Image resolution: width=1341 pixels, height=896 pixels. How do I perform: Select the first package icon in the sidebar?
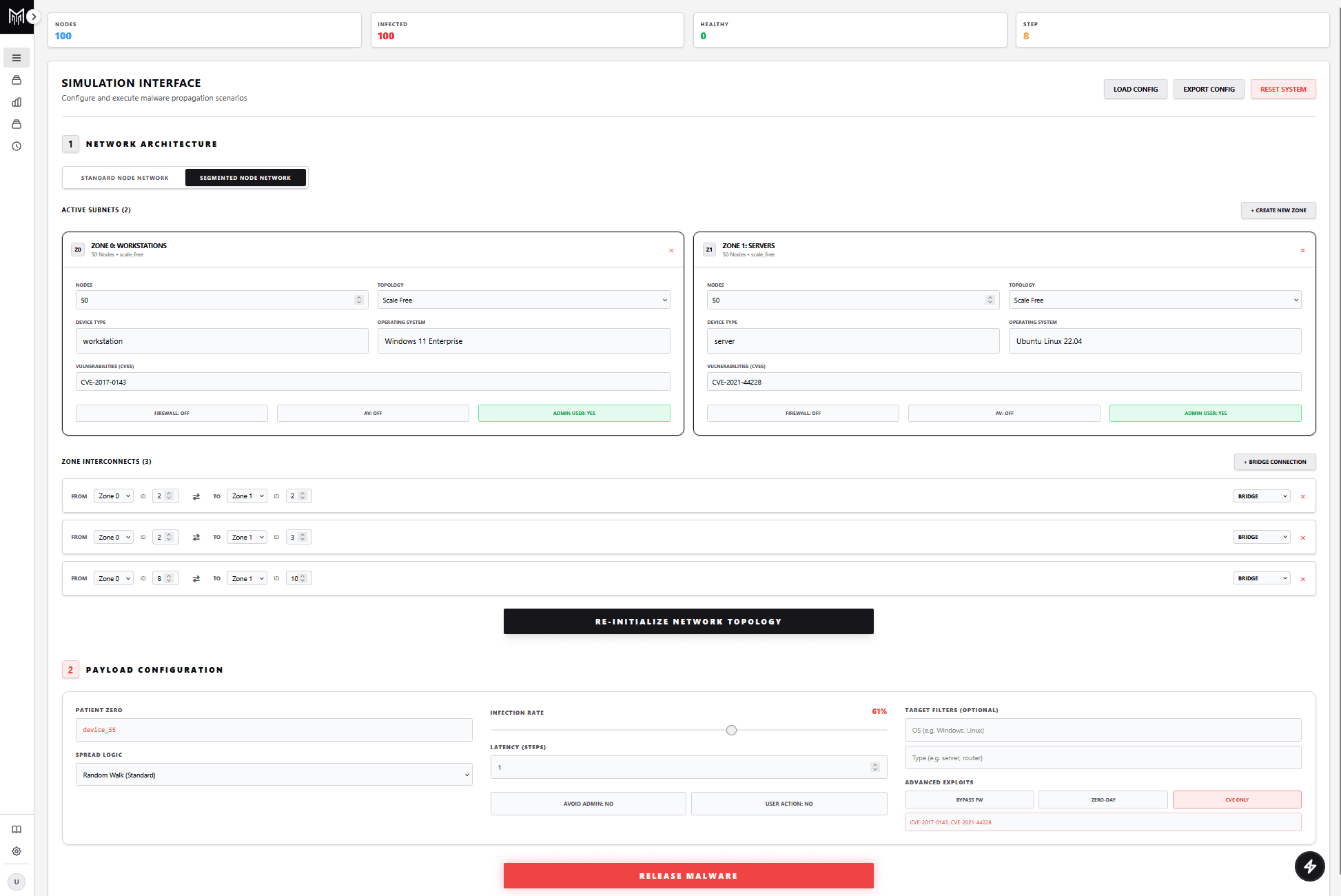(x=17, y=80)
